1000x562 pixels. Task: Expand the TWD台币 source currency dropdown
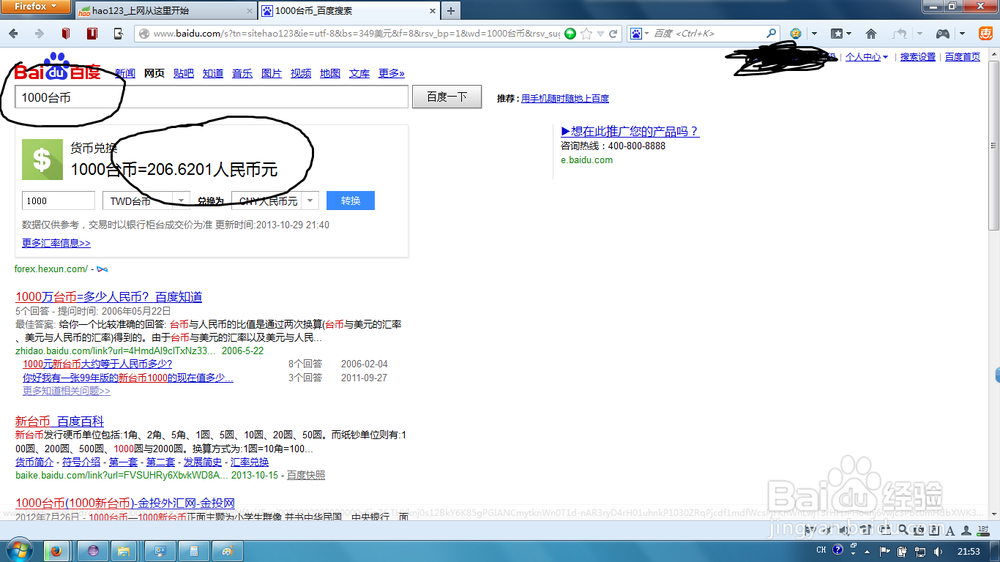[181, 201]
